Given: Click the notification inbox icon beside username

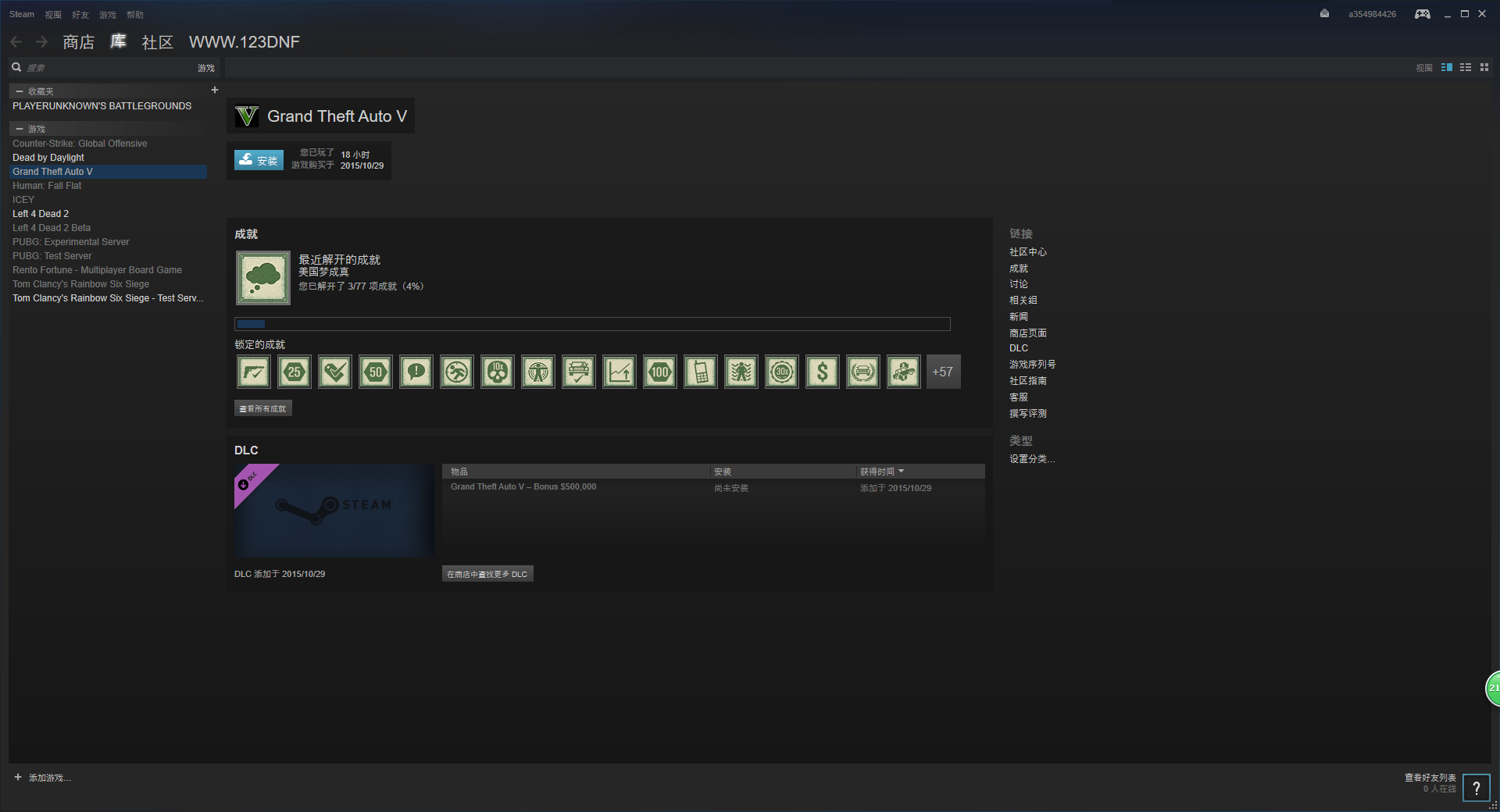Looking at the screenshot, I should point(1324,13).
